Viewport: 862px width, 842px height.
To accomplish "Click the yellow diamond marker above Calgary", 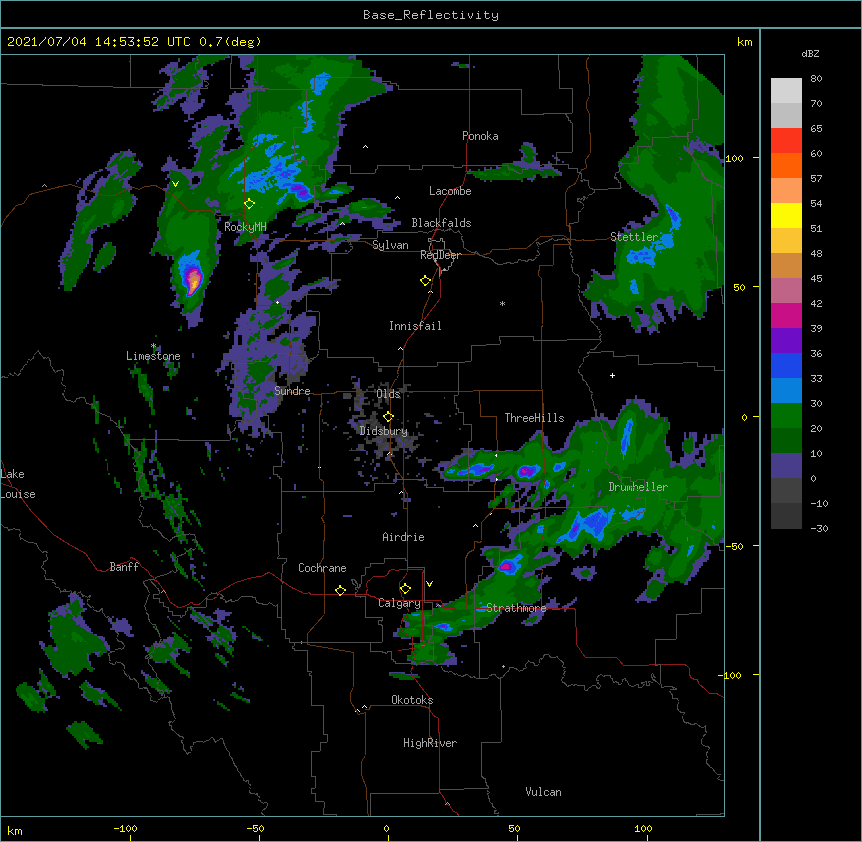I will pos(405,589).
